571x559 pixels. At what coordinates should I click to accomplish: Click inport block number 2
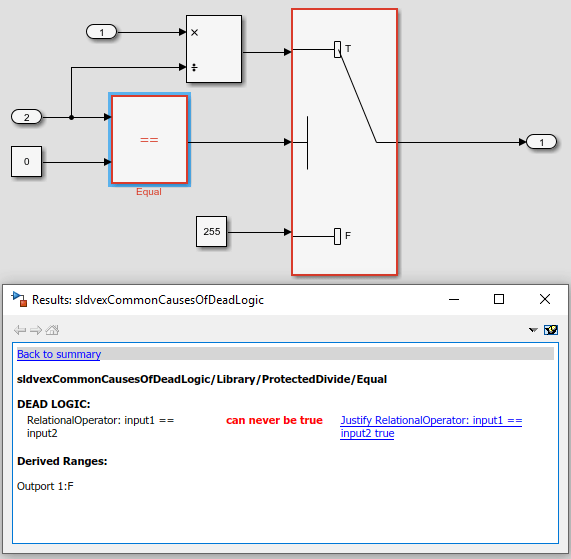[27, 117]
